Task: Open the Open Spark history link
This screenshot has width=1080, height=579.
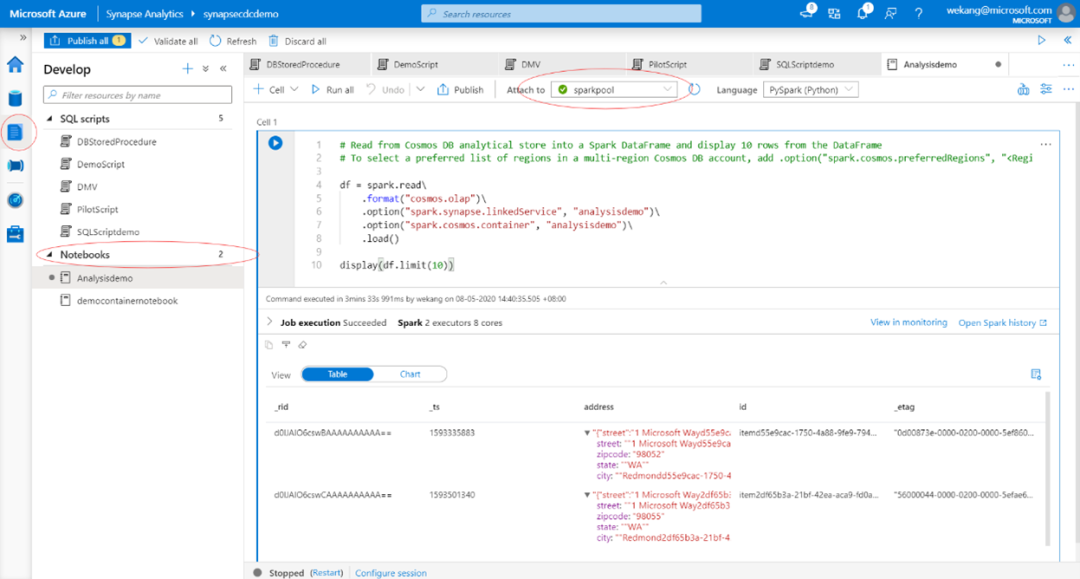Action: pos(1003,322)
